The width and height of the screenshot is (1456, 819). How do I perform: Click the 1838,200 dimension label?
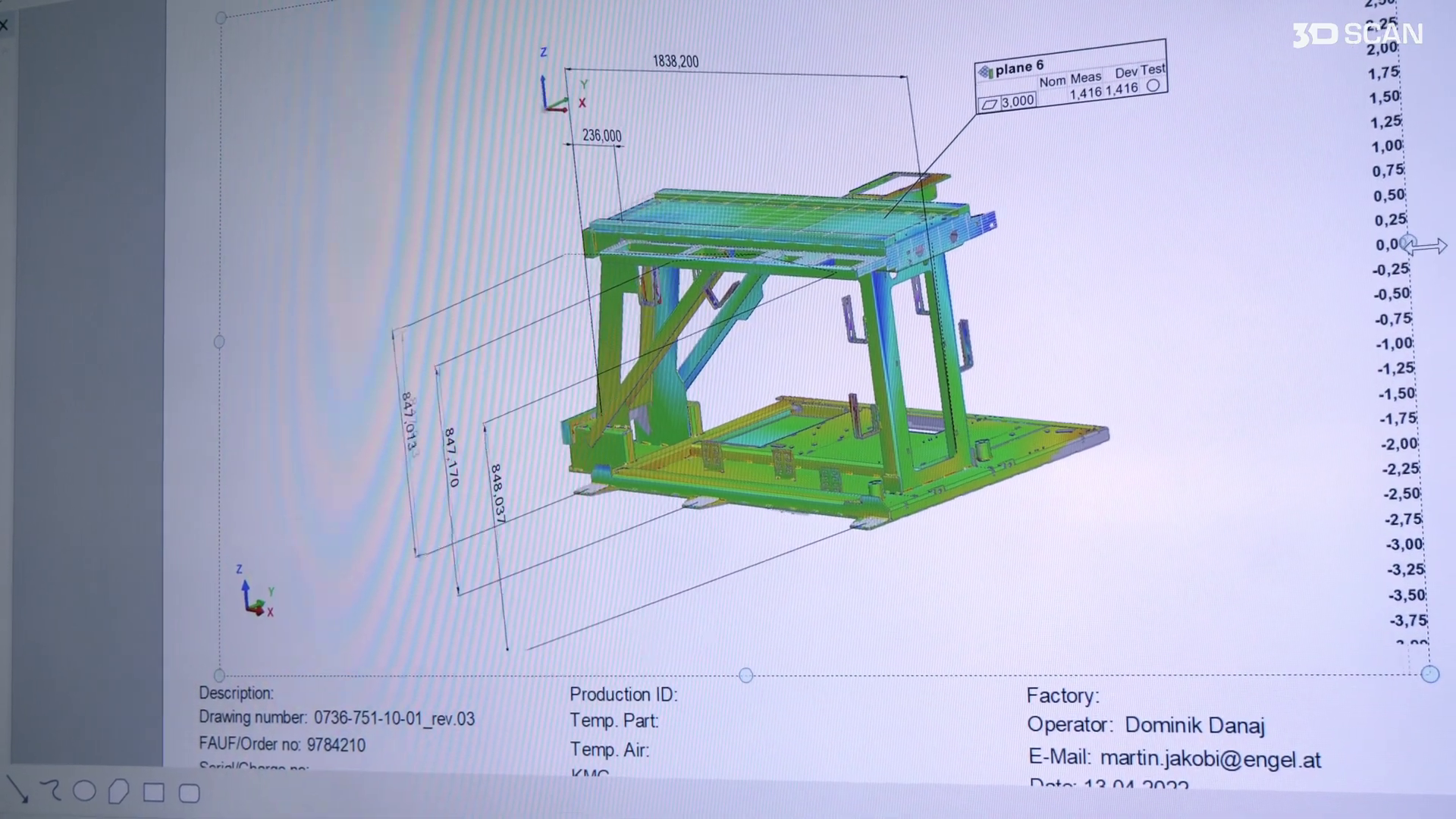pyautogui.click(x=675, y=61)
